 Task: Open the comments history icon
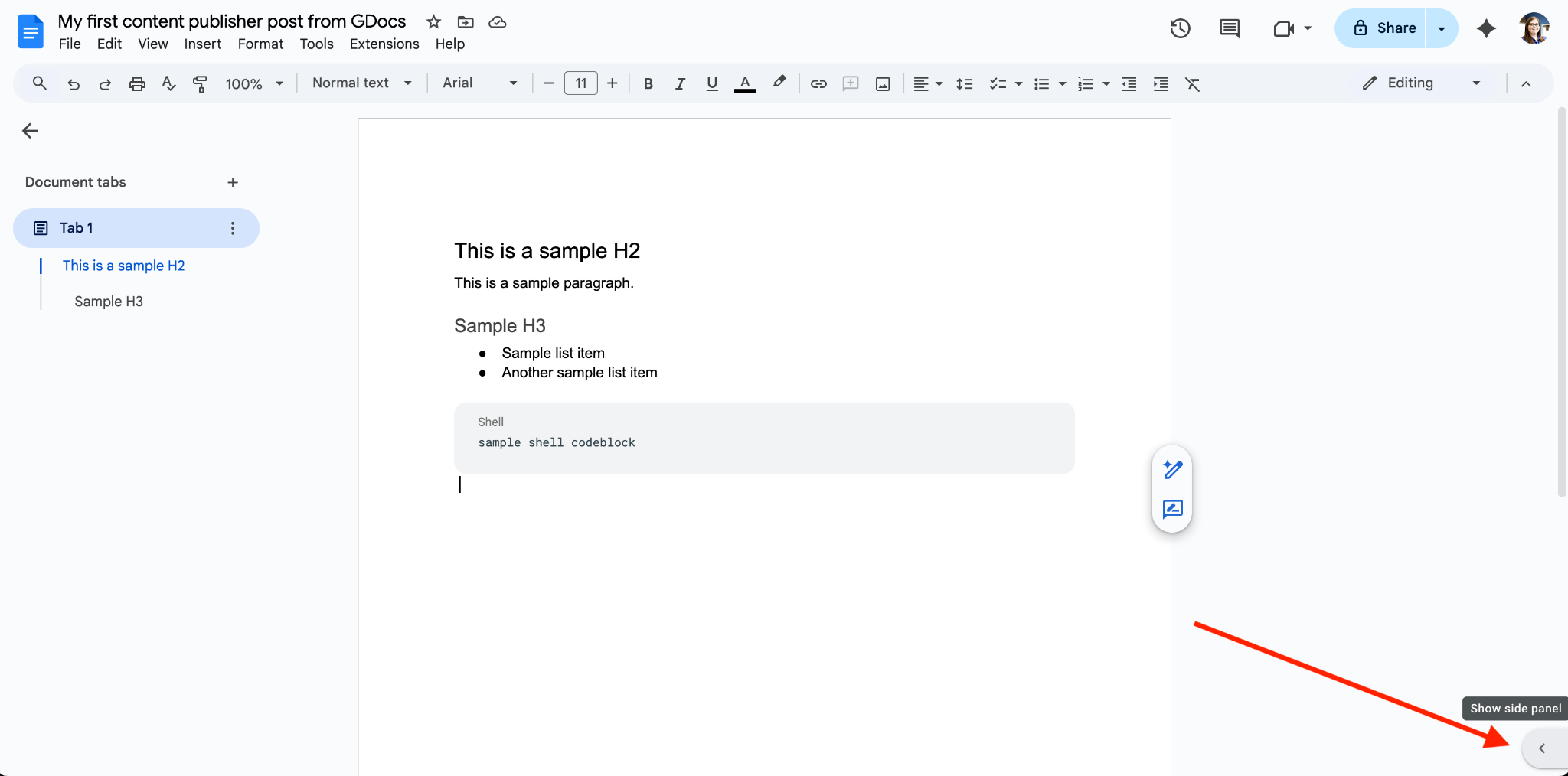(x=1229, y=28)
